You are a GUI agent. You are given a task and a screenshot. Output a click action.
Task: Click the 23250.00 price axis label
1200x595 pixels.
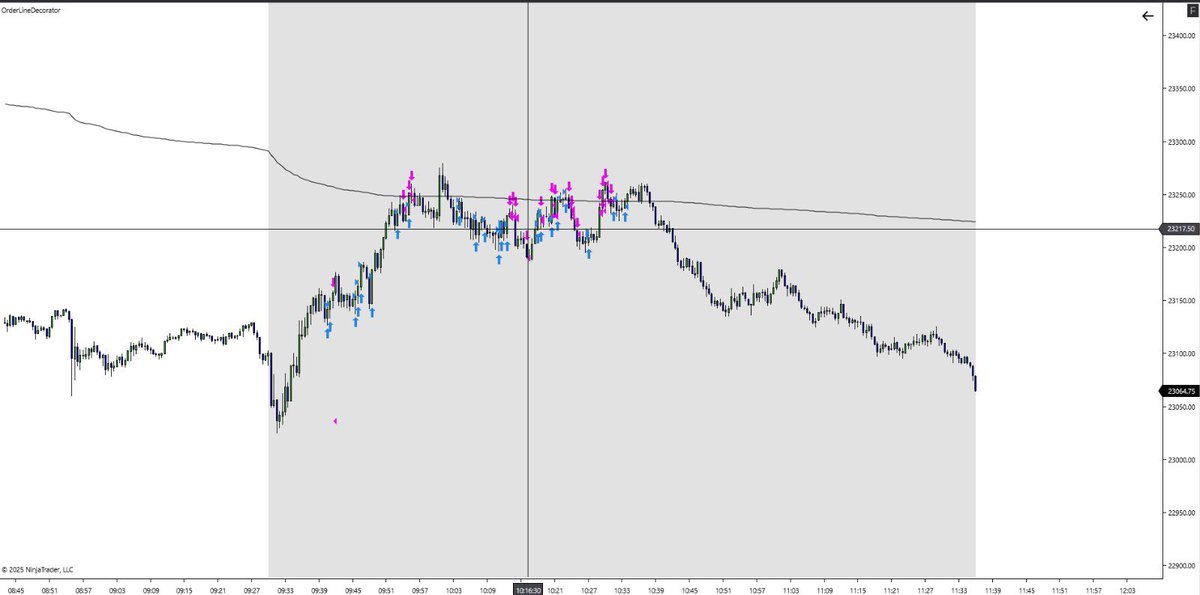point(1183,196)
